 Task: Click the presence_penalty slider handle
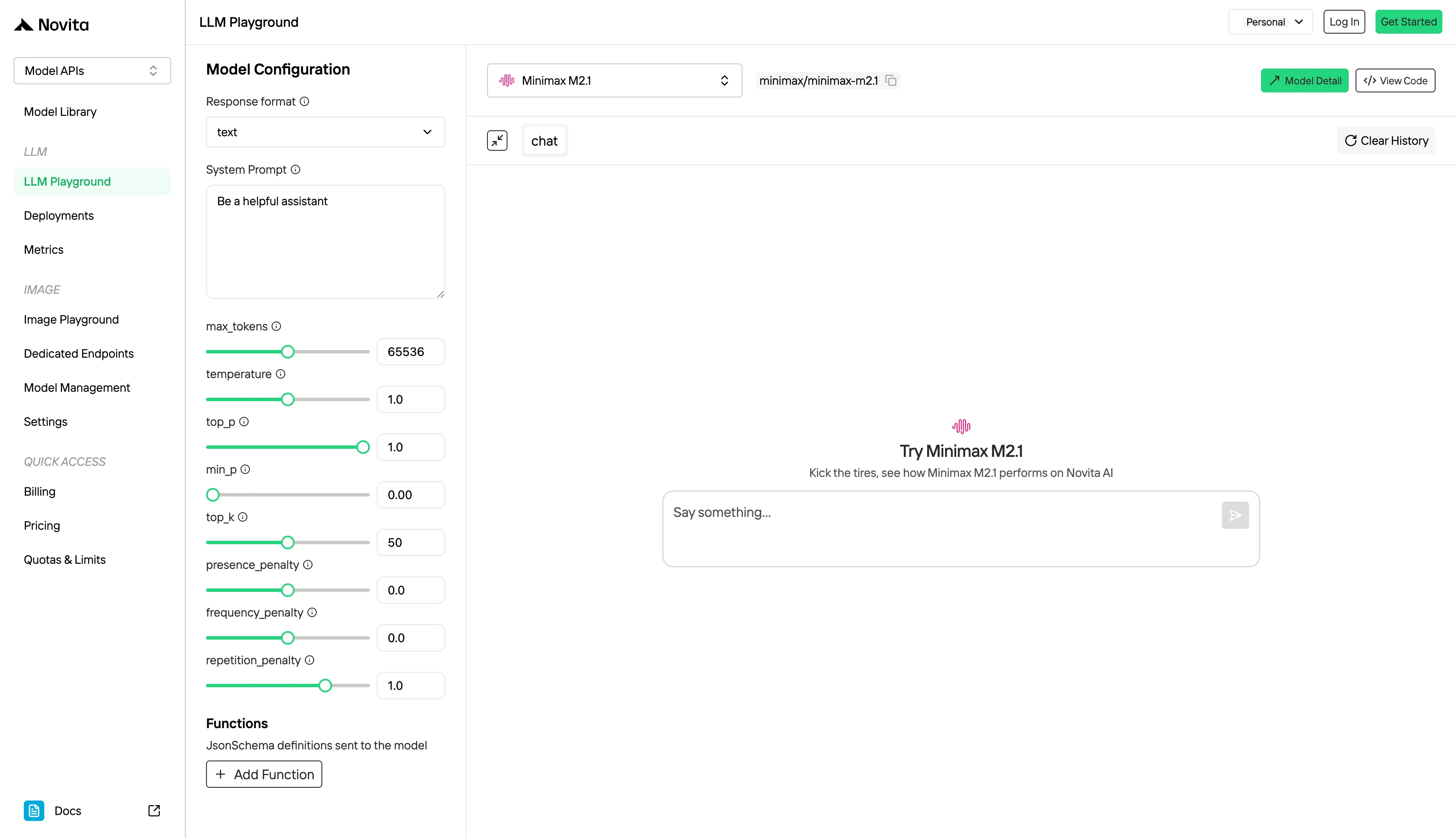pyautogui.click(x=288, y=591)
